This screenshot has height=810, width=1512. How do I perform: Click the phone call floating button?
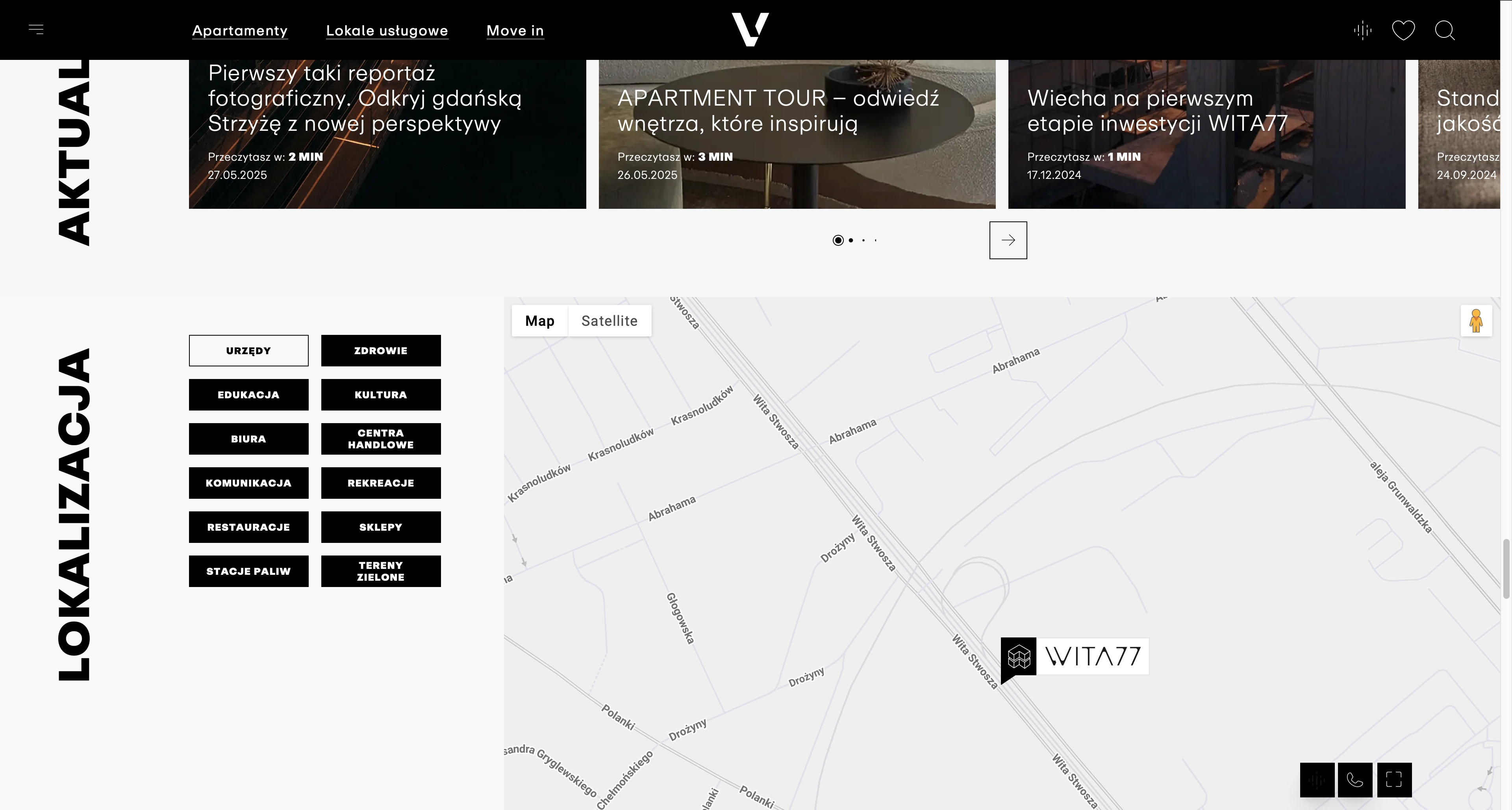(x=1354, y=779)
